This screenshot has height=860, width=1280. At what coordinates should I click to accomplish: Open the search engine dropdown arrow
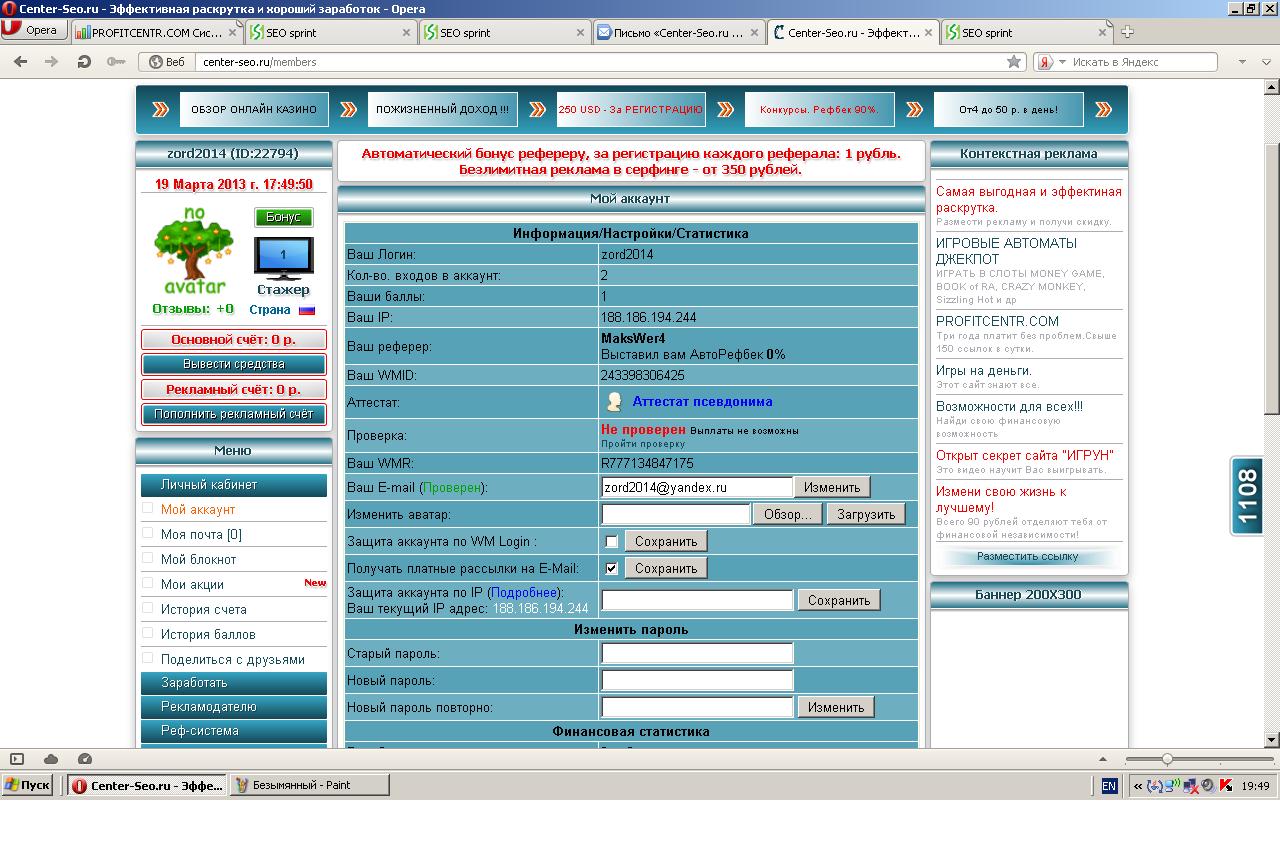pyautogui.click(x=1062, y=62)
